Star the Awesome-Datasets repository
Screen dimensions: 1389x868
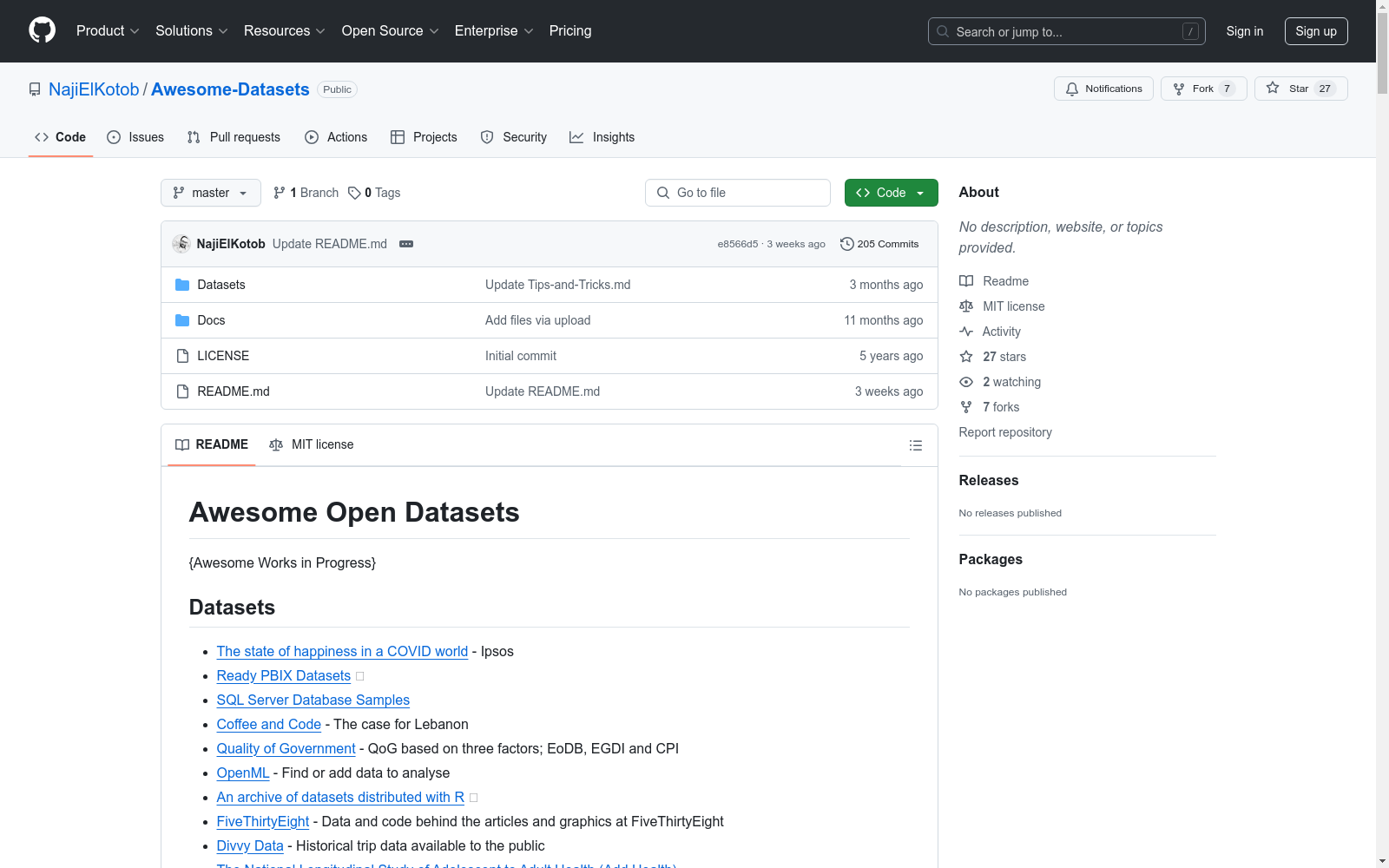tap(1300, 89)
